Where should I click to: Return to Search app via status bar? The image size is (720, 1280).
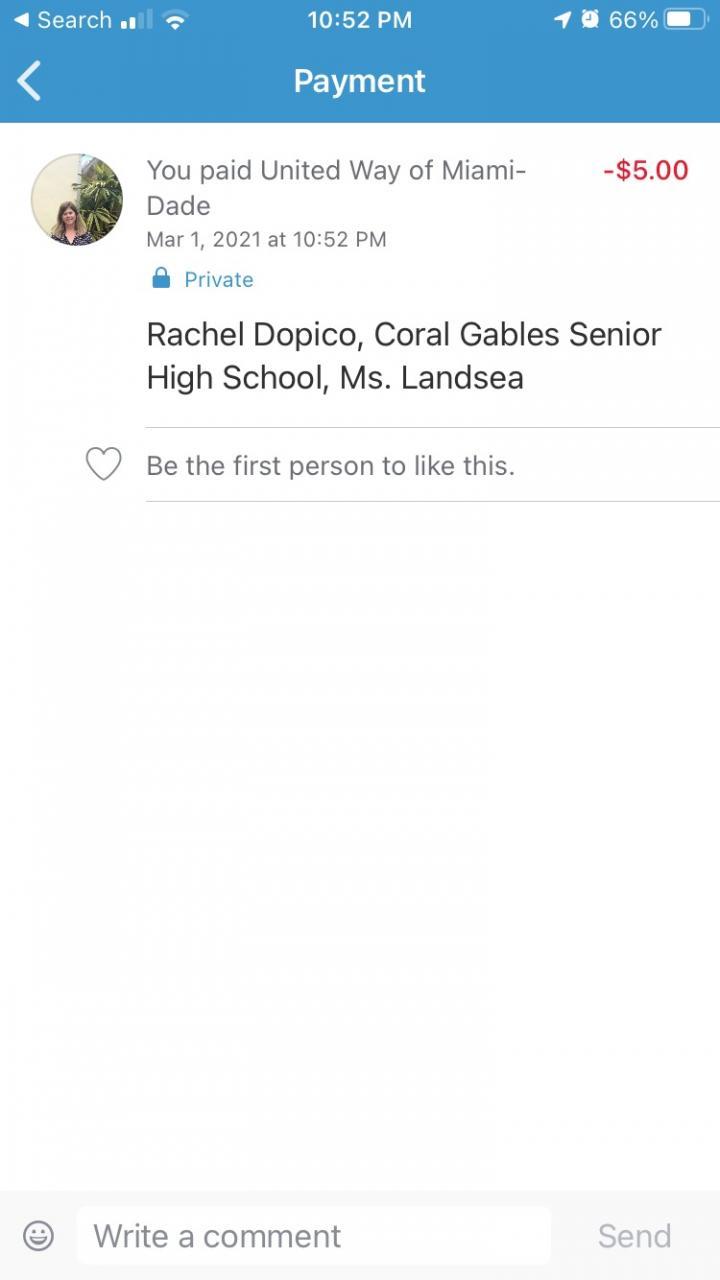(62, 20)
